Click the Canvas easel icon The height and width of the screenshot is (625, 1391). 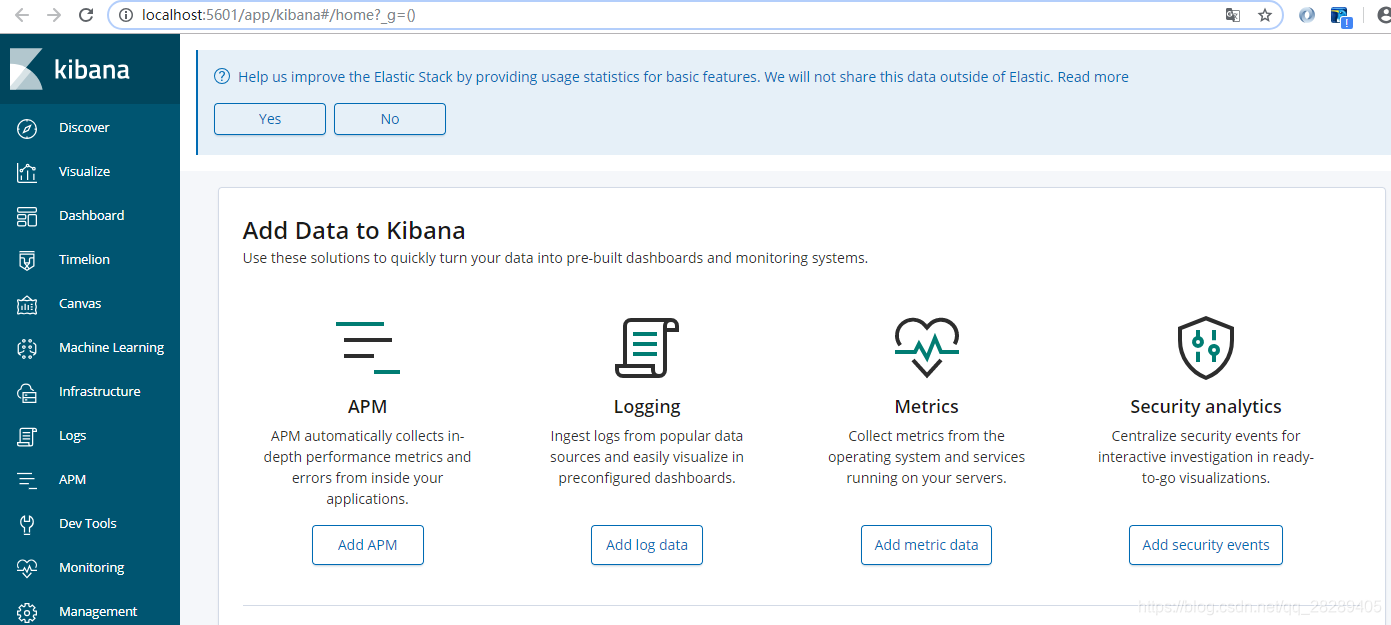[27, 304]
